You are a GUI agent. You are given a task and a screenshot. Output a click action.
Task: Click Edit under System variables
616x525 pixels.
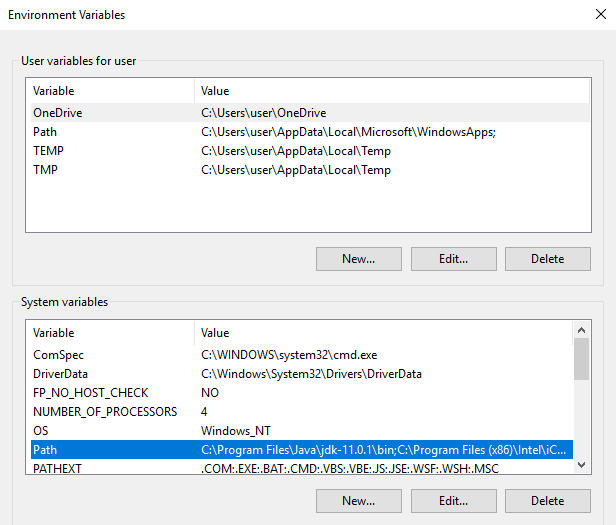[x=454, y=501]
